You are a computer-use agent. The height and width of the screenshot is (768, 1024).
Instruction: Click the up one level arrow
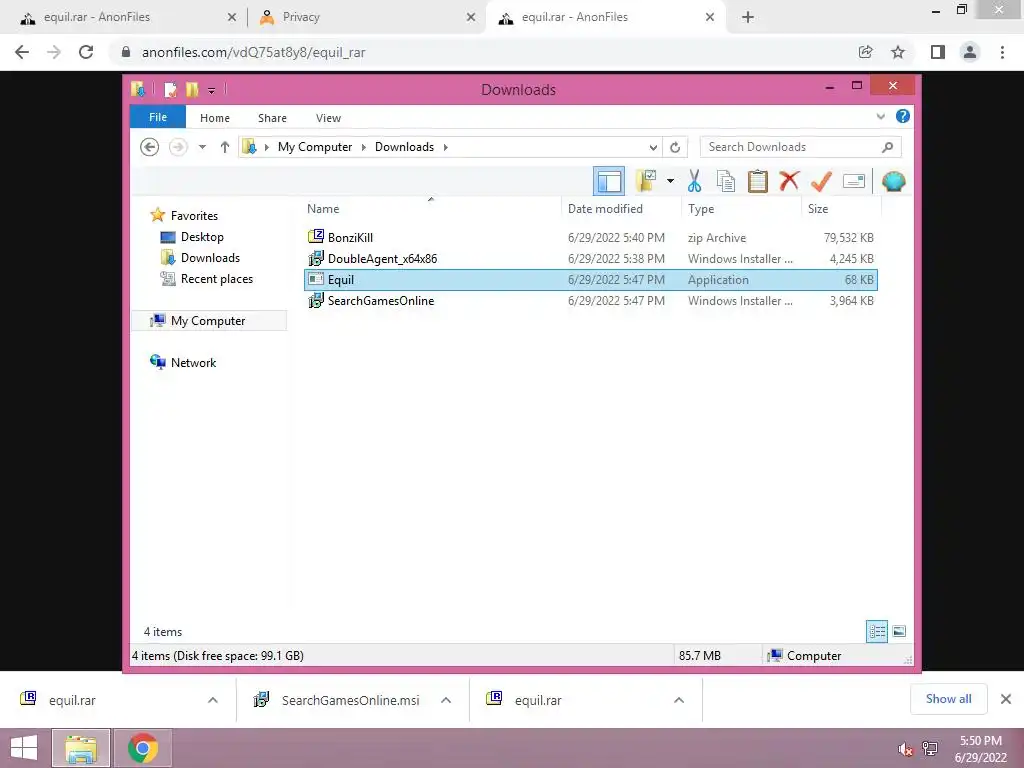coord(225,147)
